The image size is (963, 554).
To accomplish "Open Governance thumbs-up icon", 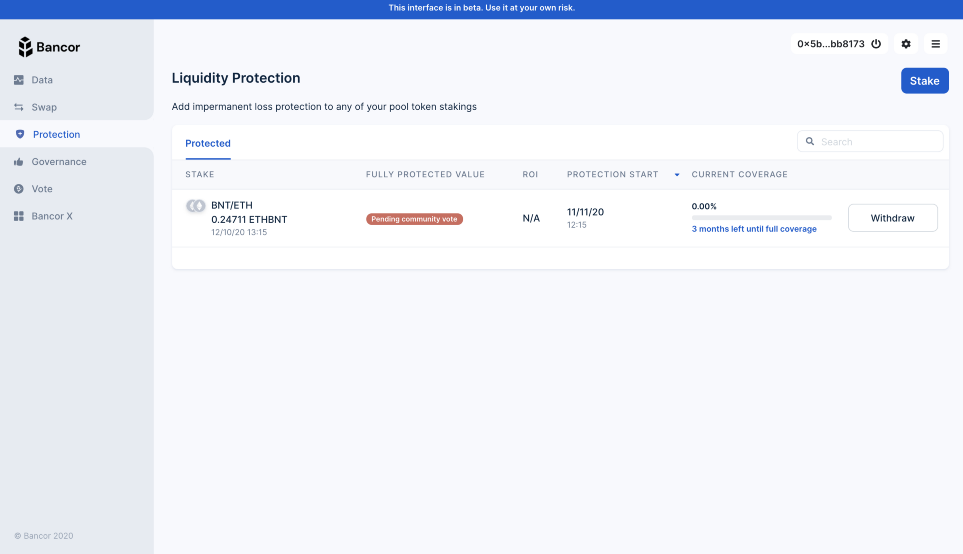I will [x=19, y=162].
